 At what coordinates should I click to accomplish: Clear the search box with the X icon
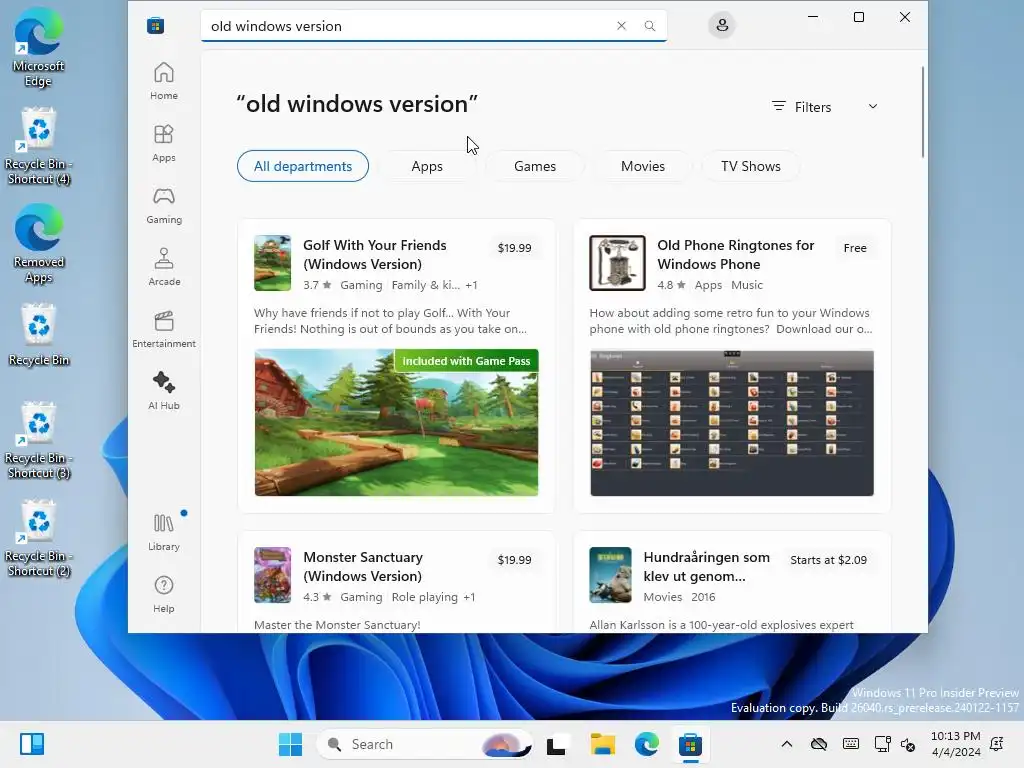click(621, 25)
